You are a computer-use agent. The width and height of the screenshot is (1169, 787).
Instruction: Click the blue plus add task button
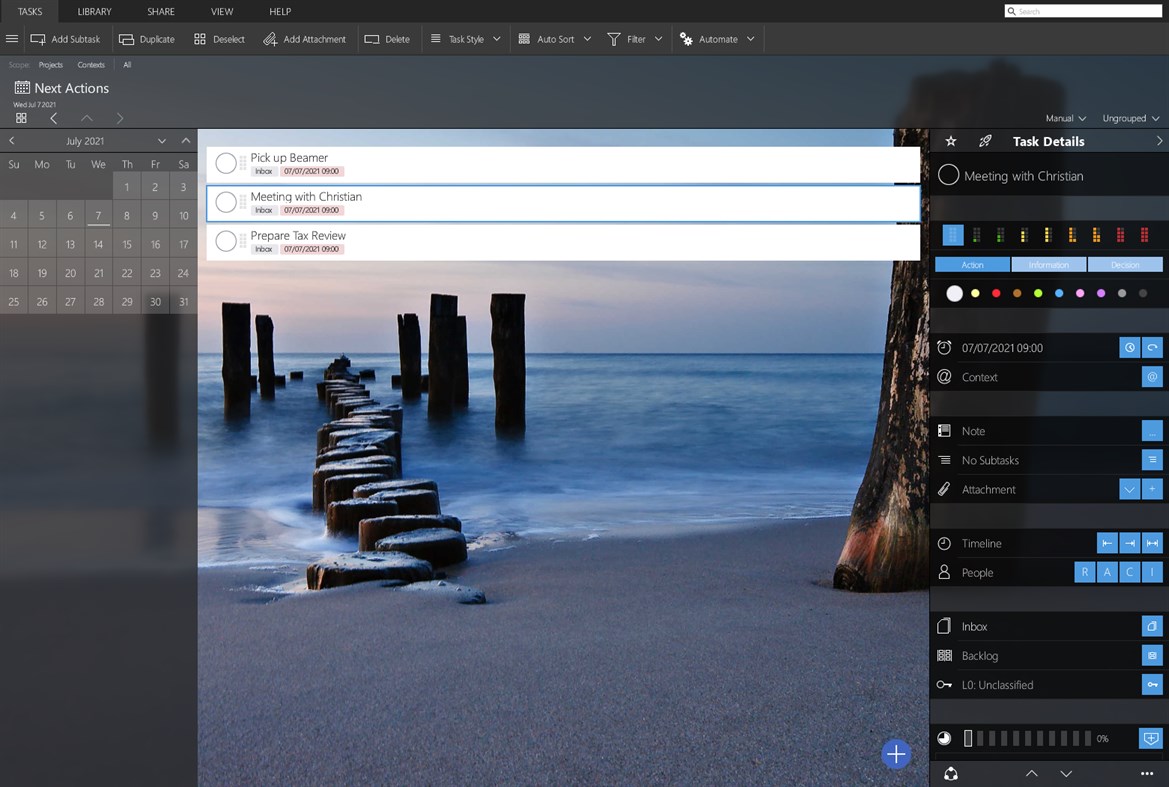tap(896, 754)
